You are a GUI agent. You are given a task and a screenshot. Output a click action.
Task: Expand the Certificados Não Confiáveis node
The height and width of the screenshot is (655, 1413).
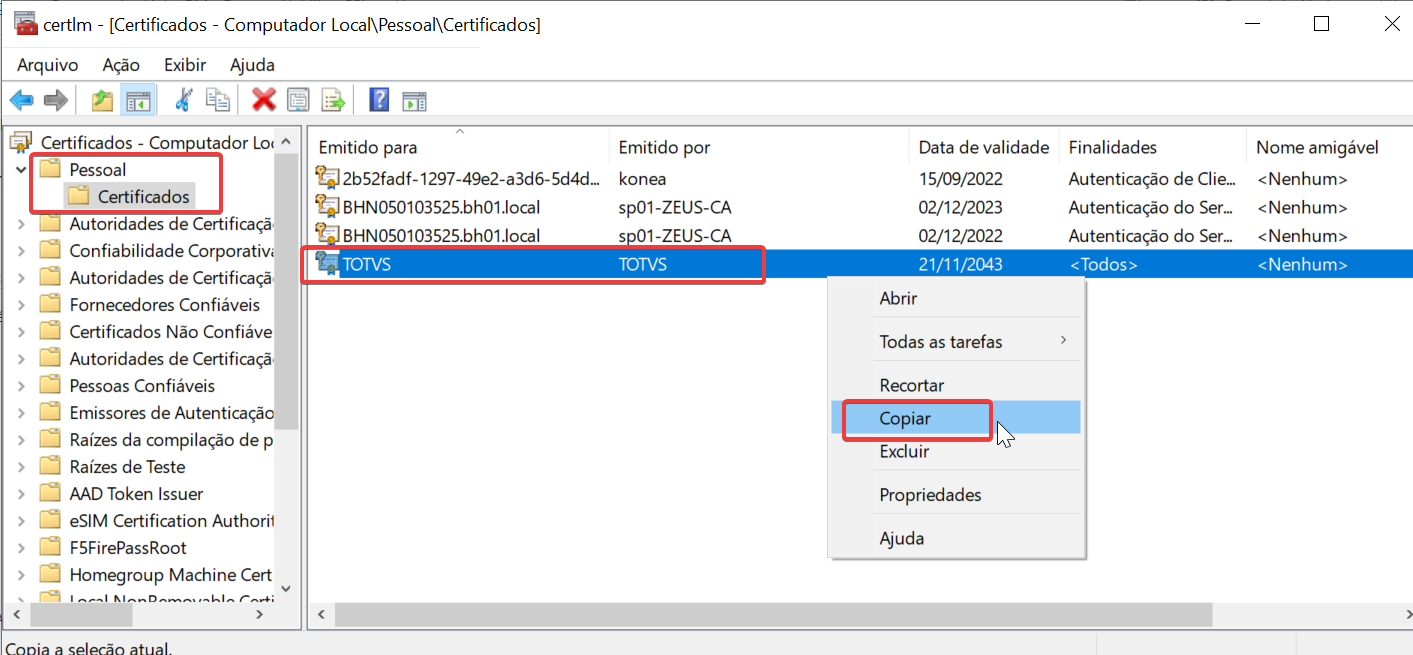[21, 332]
